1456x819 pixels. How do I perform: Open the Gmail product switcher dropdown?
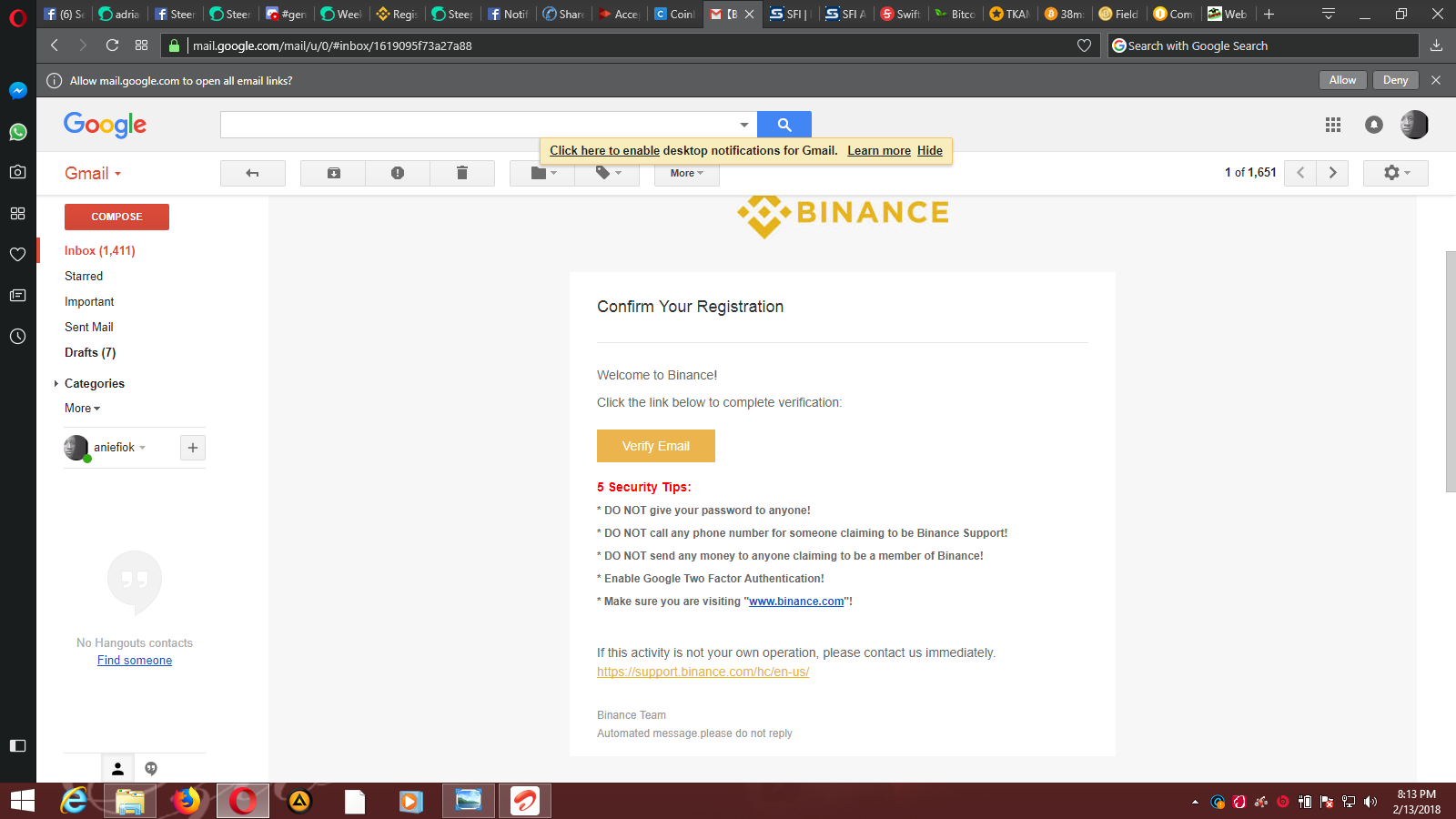[93, 174]
